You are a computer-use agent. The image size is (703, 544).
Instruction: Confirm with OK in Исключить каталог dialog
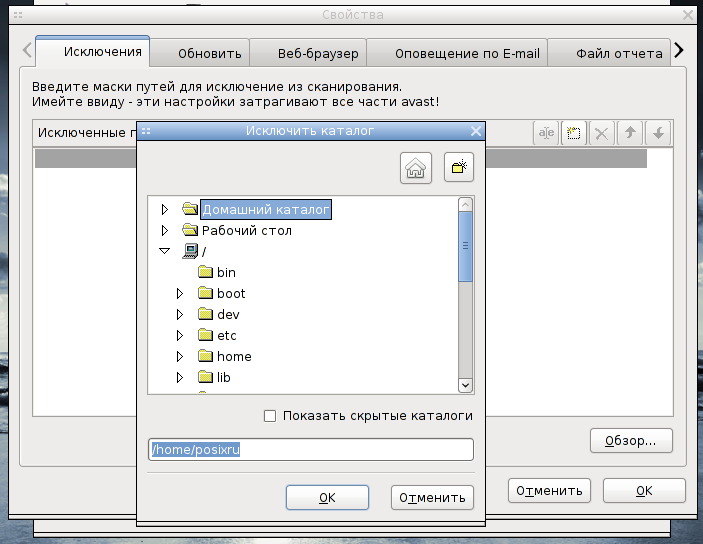pyautogui.click(x=327, y=497)
